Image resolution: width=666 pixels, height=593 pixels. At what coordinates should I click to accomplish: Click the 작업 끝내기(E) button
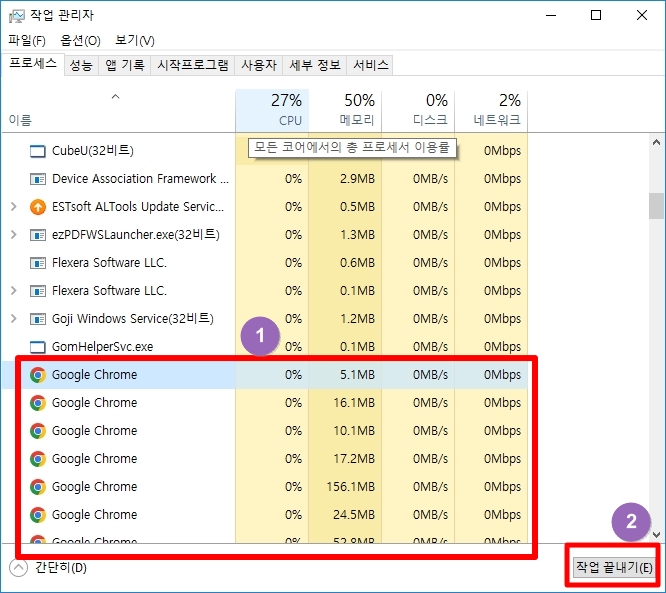click(x=613, y=568)
